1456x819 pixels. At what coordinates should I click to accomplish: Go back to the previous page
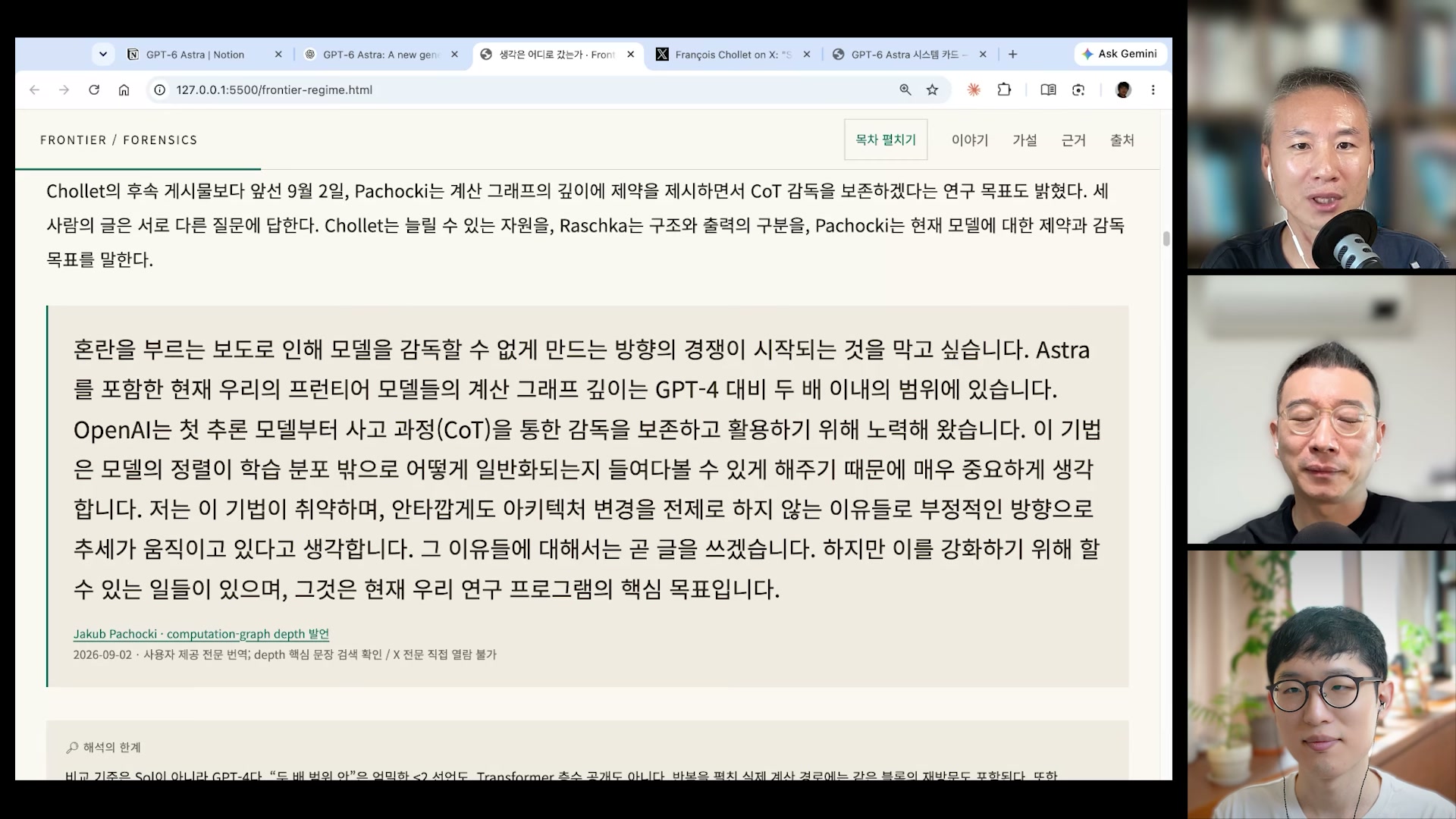(34, 89)
